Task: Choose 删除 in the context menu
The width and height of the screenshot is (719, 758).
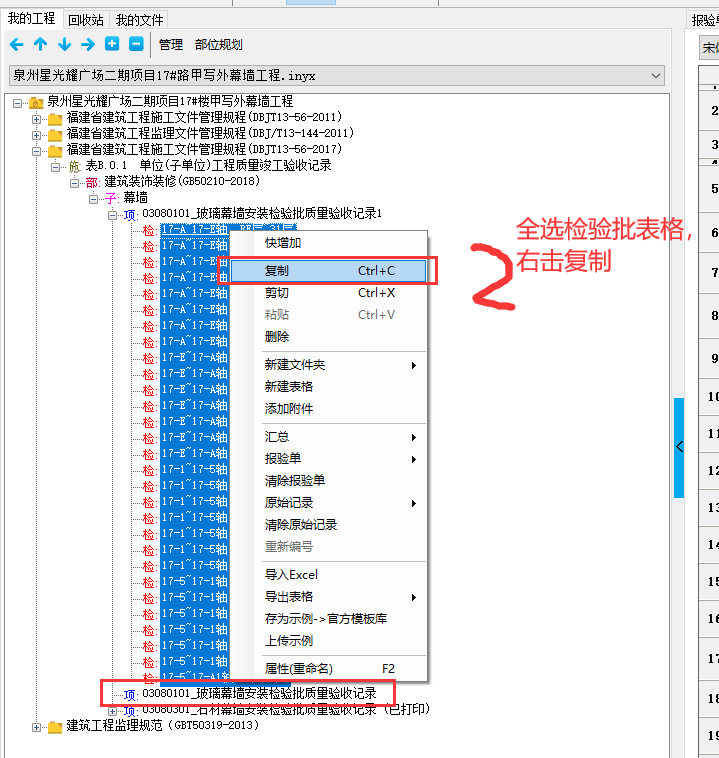Action: click(277, 337)
